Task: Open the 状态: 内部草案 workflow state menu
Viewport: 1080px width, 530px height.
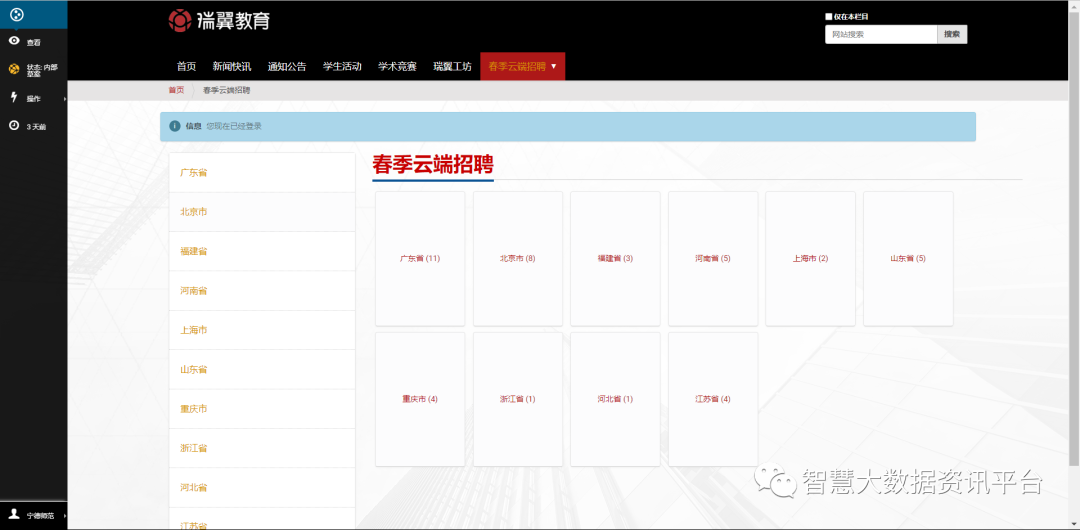Action: tap(34, 70)
